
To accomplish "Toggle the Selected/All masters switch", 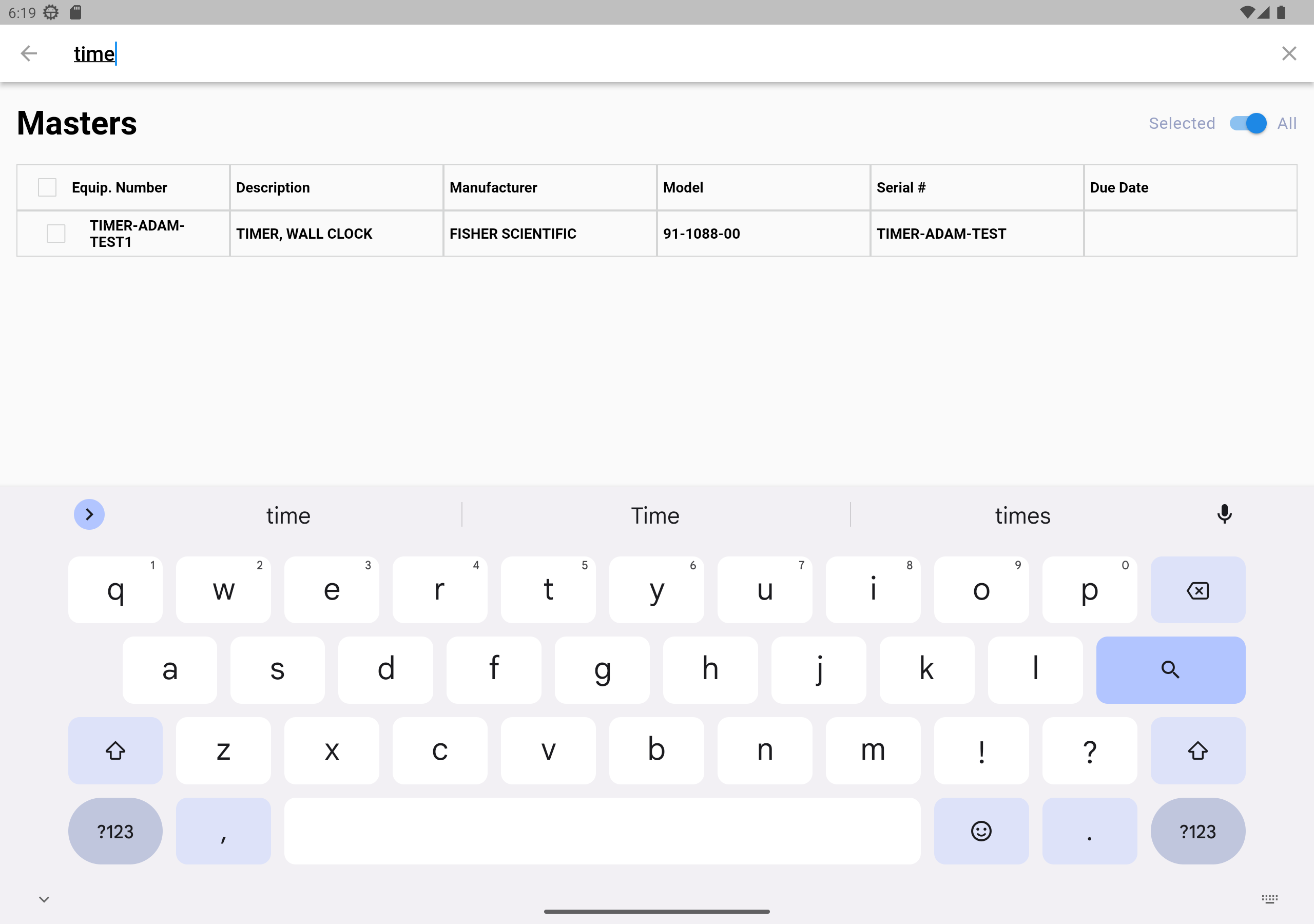I will click(x=1247, y=123).
